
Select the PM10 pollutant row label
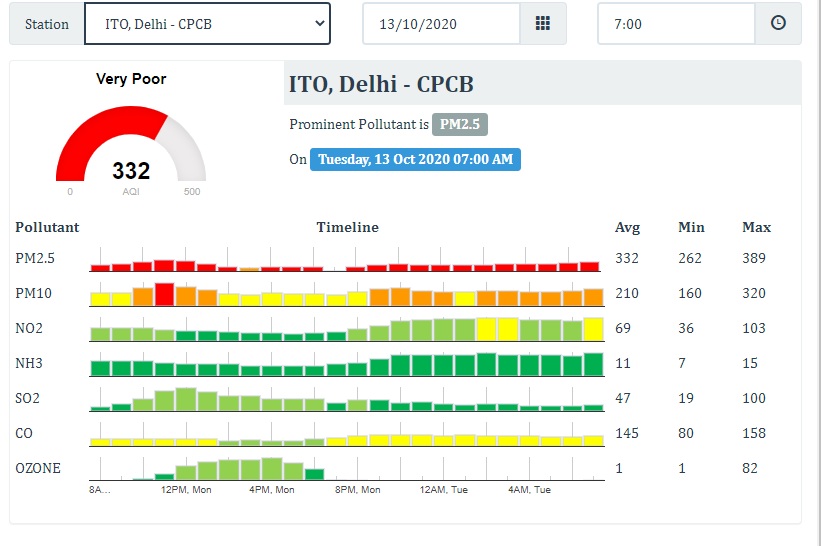tap(34, 293)
